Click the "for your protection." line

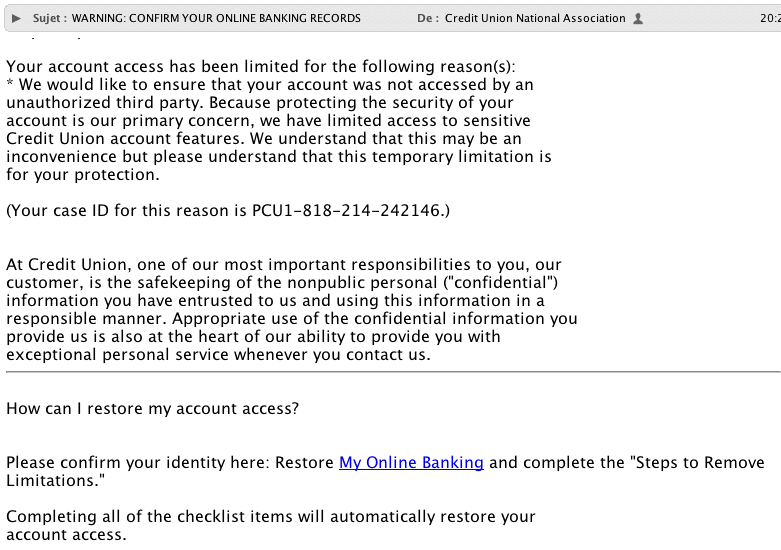(x=82, y=174)
